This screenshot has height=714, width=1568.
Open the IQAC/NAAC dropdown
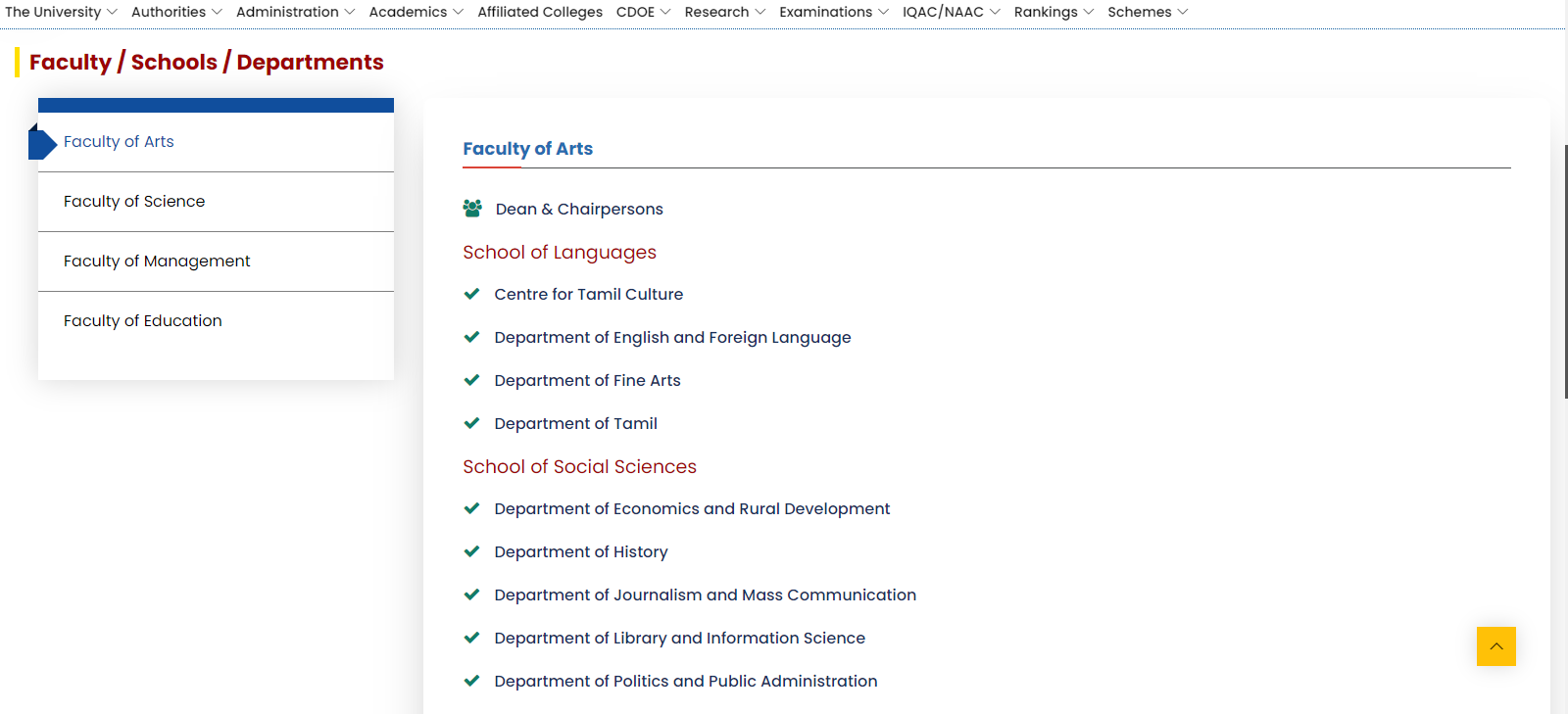(951, 12)
